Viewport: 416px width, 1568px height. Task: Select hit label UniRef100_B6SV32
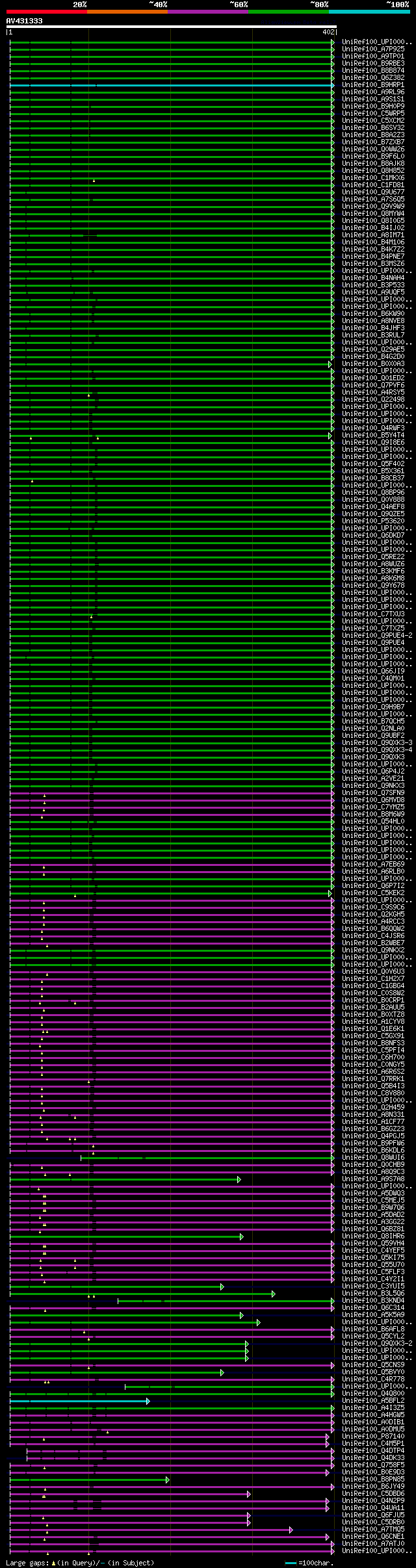coord(373,127)
